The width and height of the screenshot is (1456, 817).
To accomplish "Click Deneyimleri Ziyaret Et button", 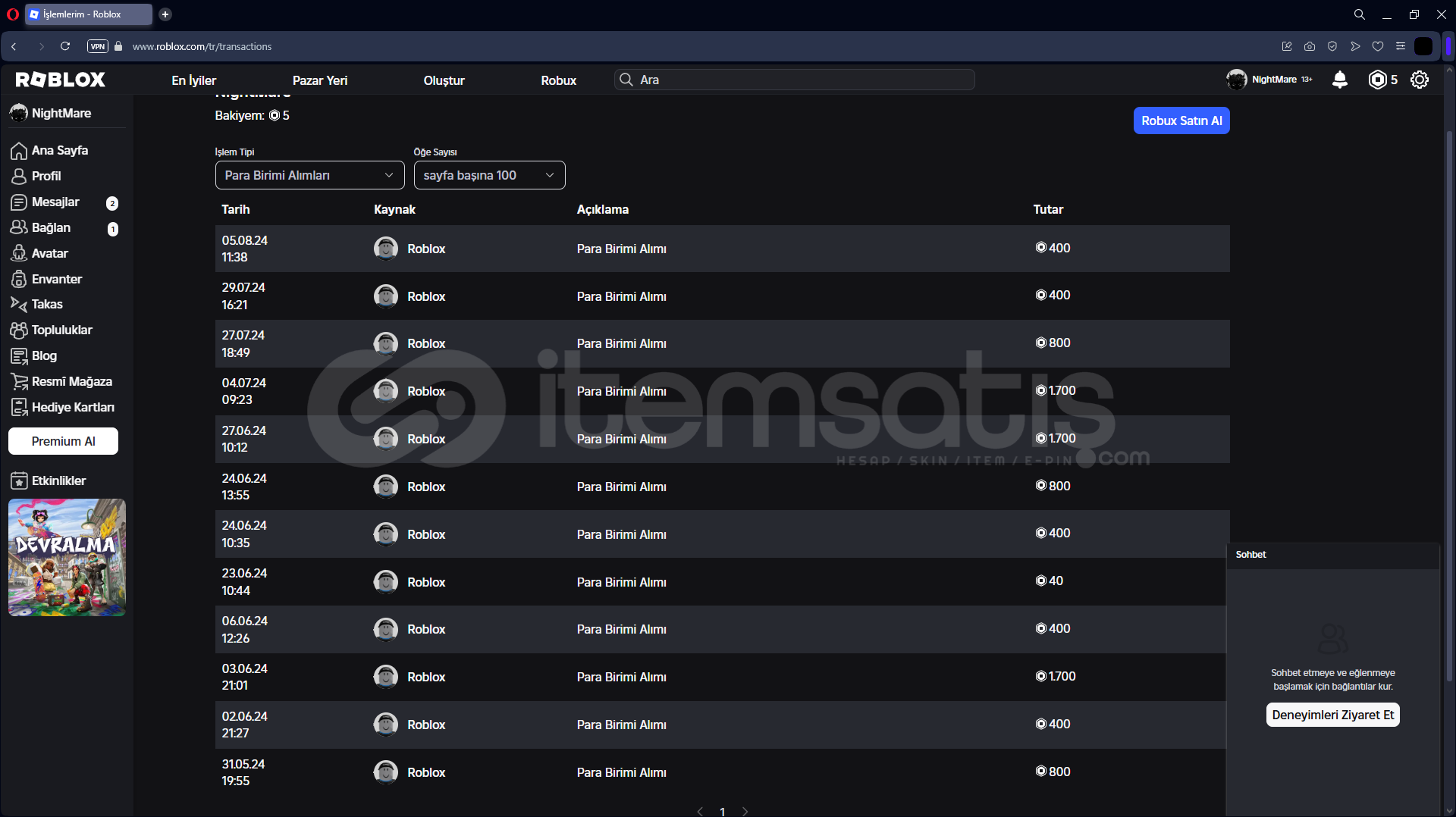I will tap(1332, 715).
